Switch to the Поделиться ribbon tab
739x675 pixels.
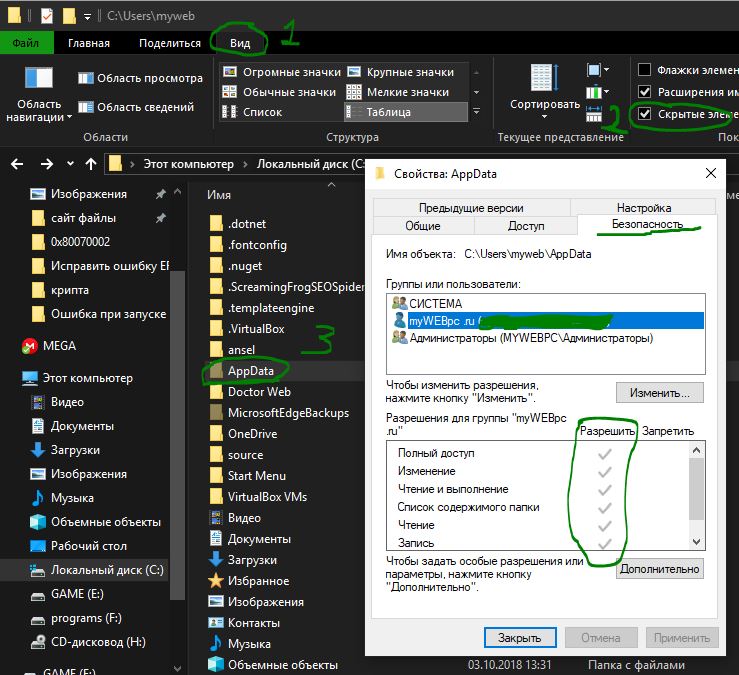(170, 43)
